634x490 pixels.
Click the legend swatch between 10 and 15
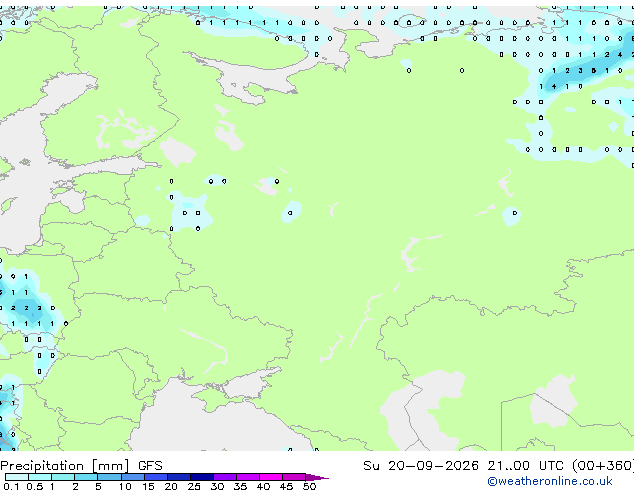tap(132, 477)
